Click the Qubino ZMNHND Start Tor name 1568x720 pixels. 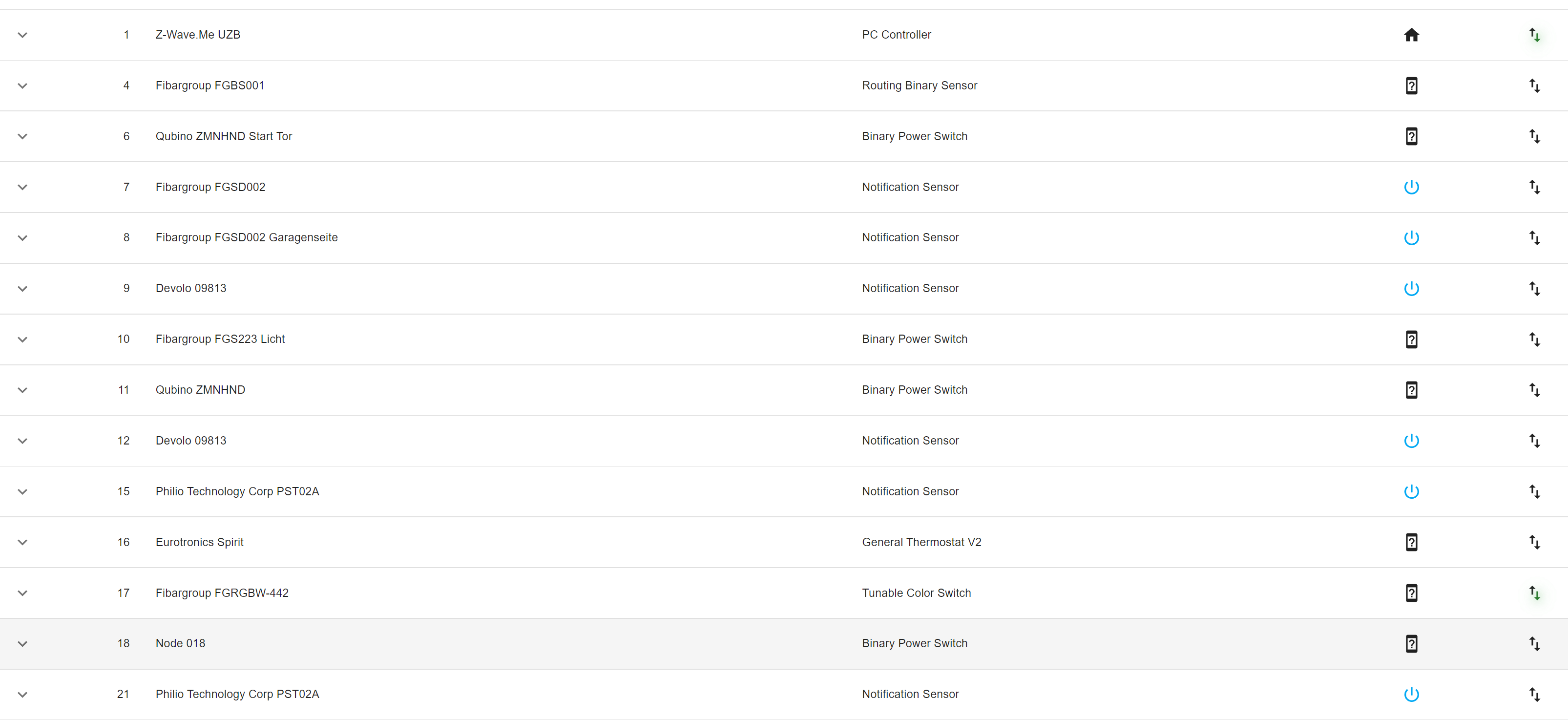click(x=223, y=136)
